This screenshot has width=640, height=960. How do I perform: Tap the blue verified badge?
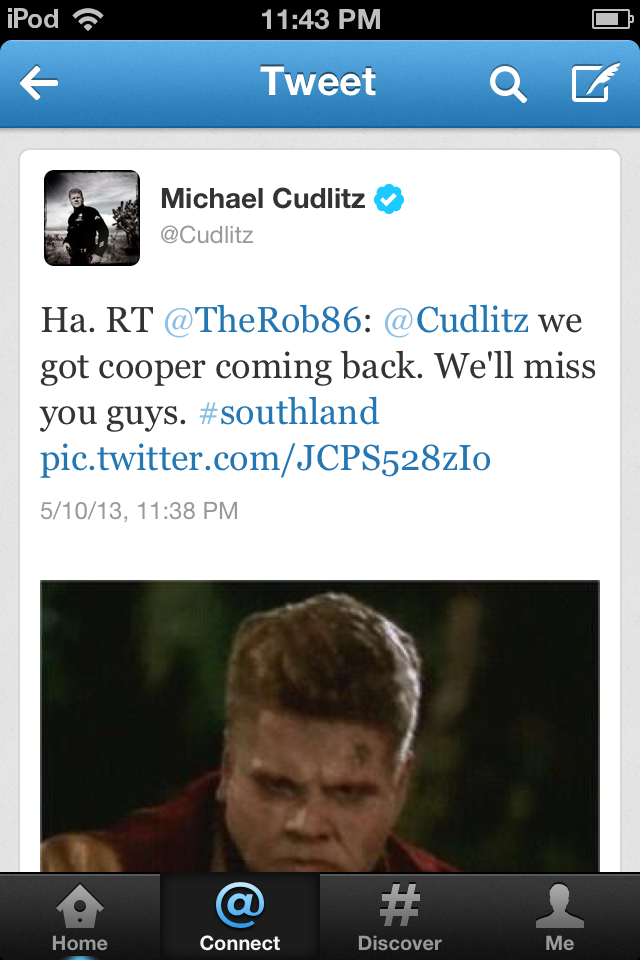(x=389, y=198)
